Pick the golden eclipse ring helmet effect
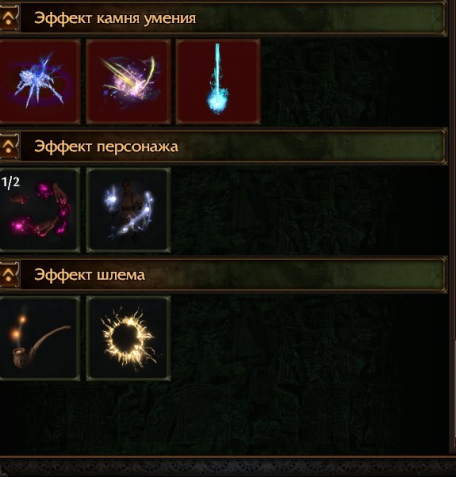The image size is (456, 477). pyautogui.click(x=128, y=338)
